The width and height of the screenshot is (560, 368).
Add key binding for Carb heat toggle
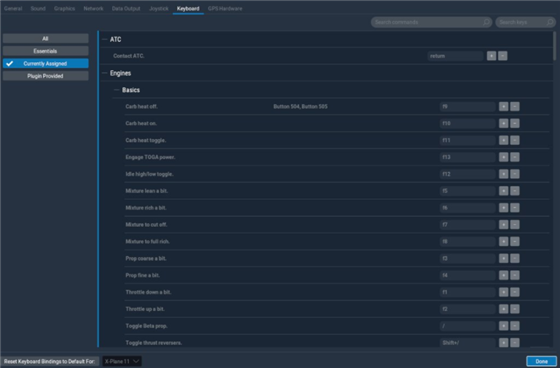pos(504,140)
